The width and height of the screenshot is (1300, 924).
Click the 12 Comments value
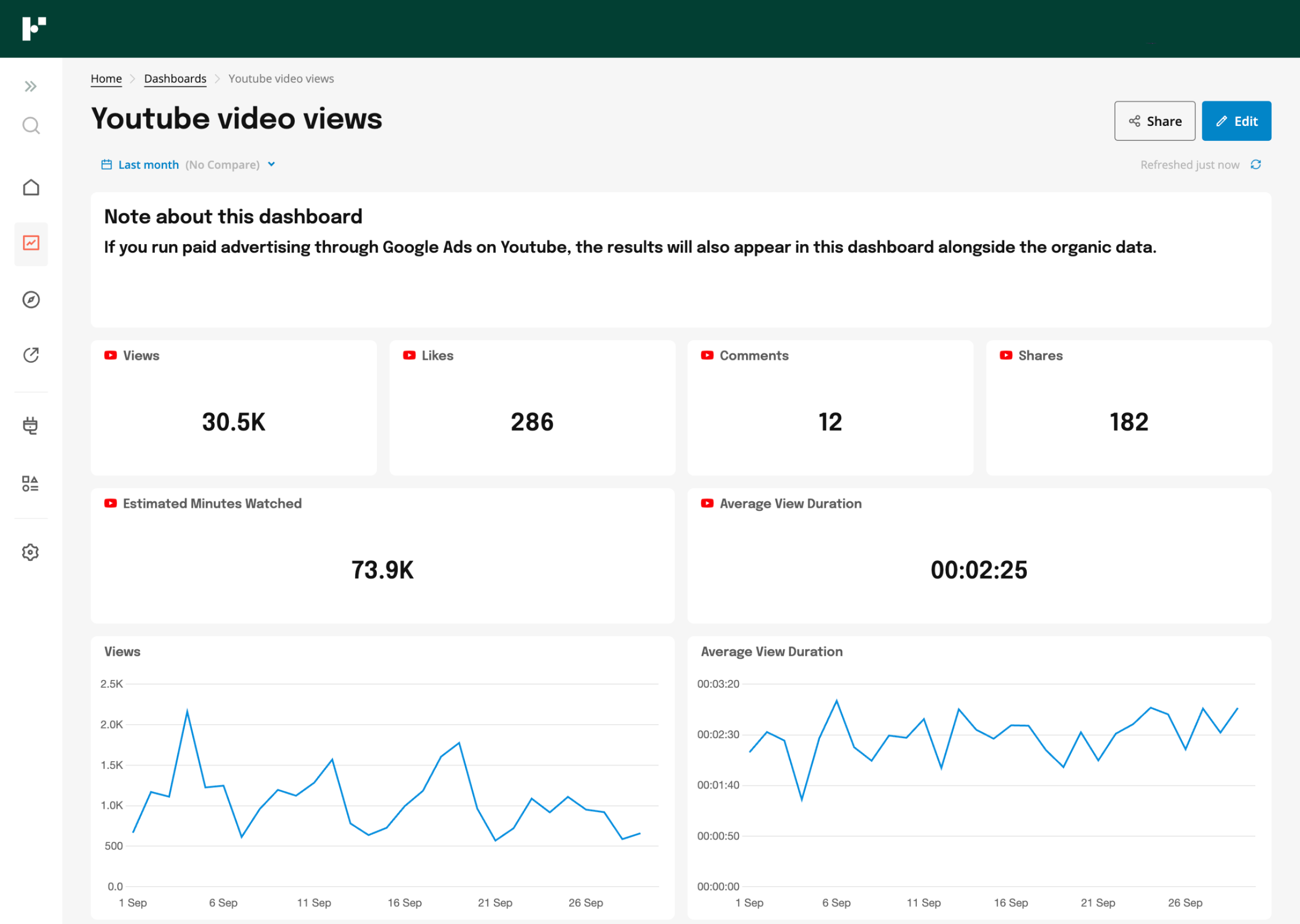[x=831, y=422]
